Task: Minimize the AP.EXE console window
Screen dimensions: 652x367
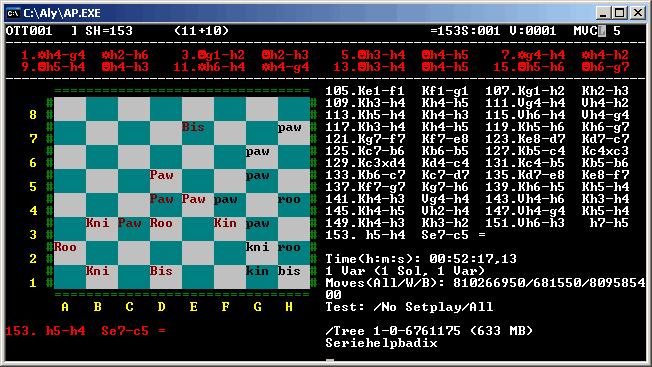Action: [604, 13]
